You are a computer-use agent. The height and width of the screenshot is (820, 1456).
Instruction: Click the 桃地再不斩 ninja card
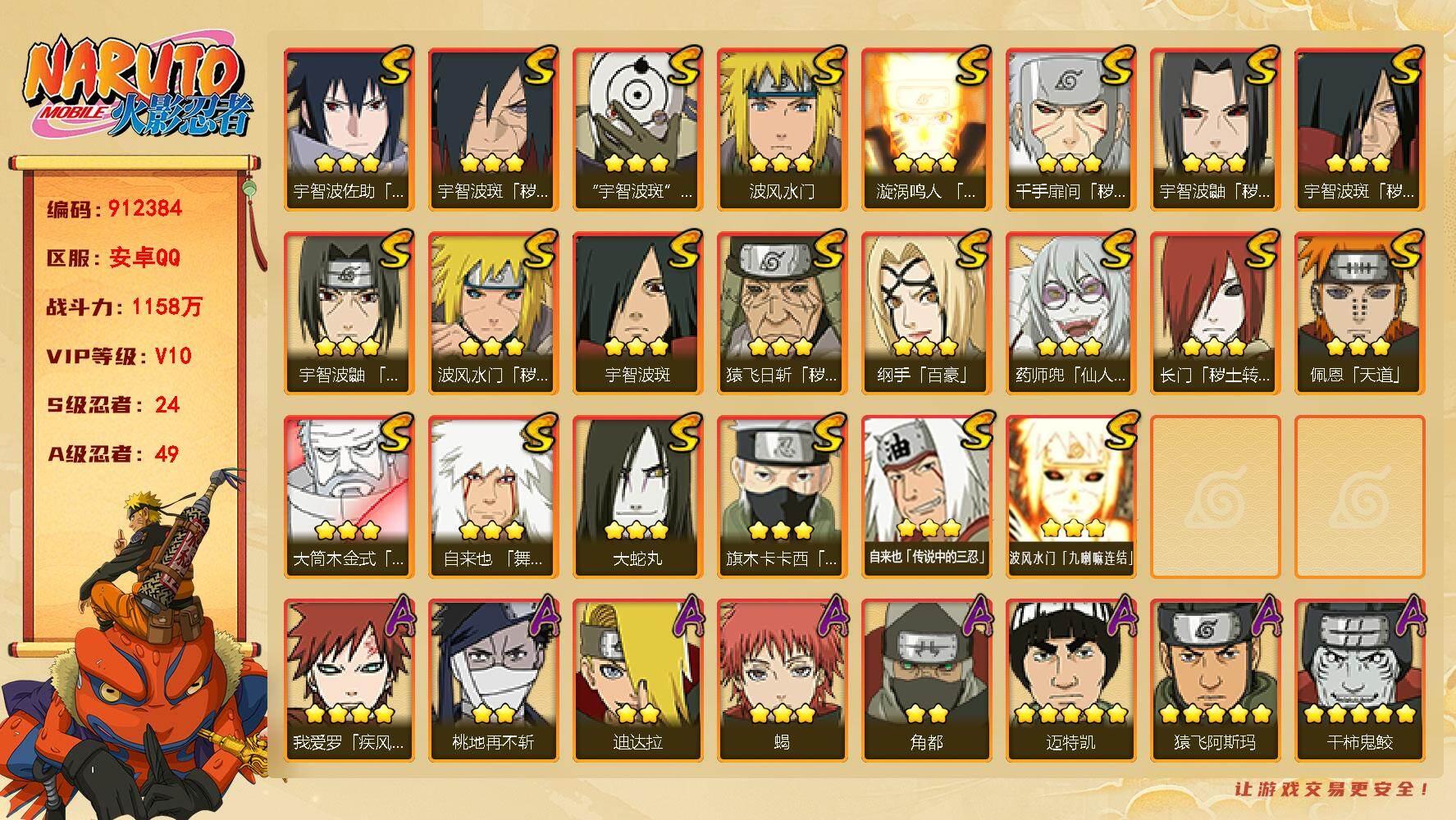click(493, 680)
